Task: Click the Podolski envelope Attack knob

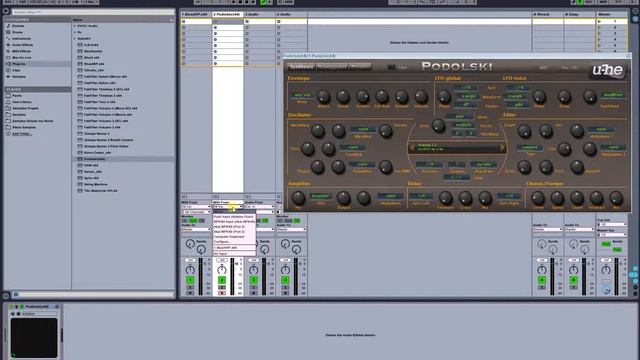Action: 324,97
